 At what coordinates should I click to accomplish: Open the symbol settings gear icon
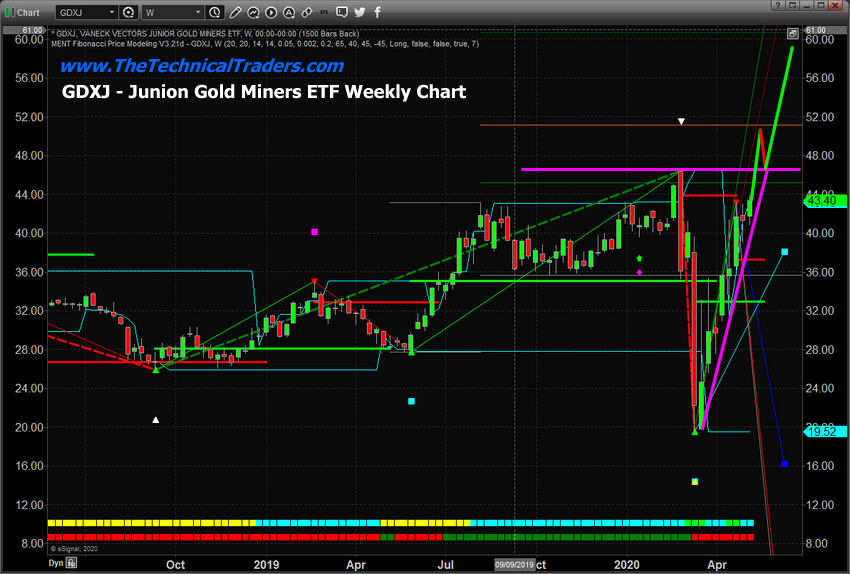coord(128,12)
